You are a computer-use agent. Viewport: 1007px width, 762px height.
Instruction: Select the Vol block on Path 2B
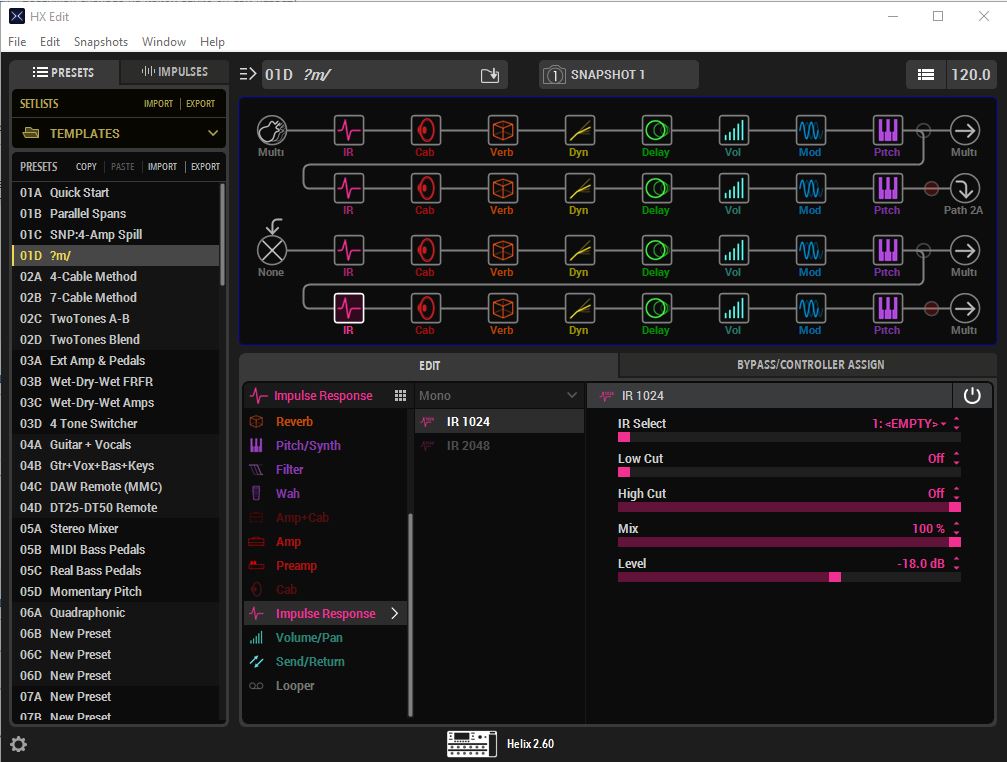(733, 309)
